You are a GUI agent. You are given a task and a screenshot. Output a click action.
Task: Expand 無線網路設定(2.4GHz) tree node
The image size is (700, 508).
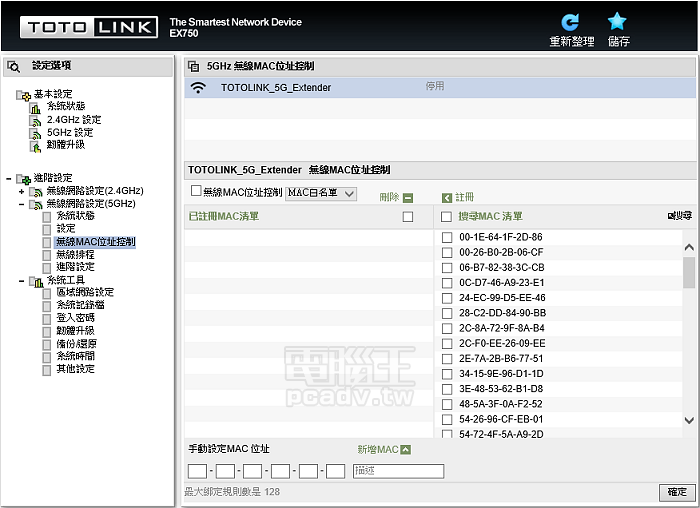point(21,191)
